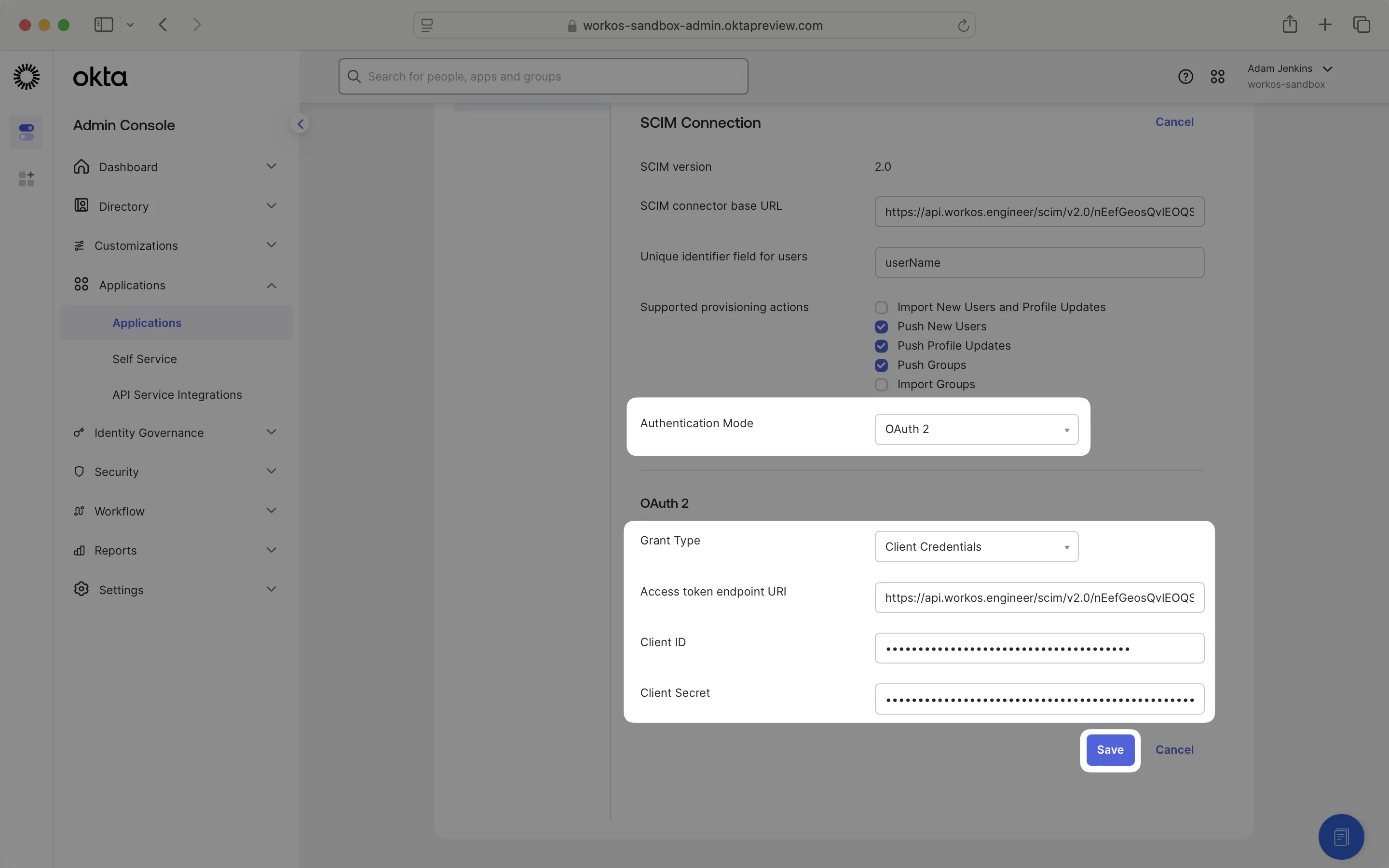This screenshot has height=868, width=1389.
Task: Check Import New Users and Profile Updates
Action: point(881,308)
